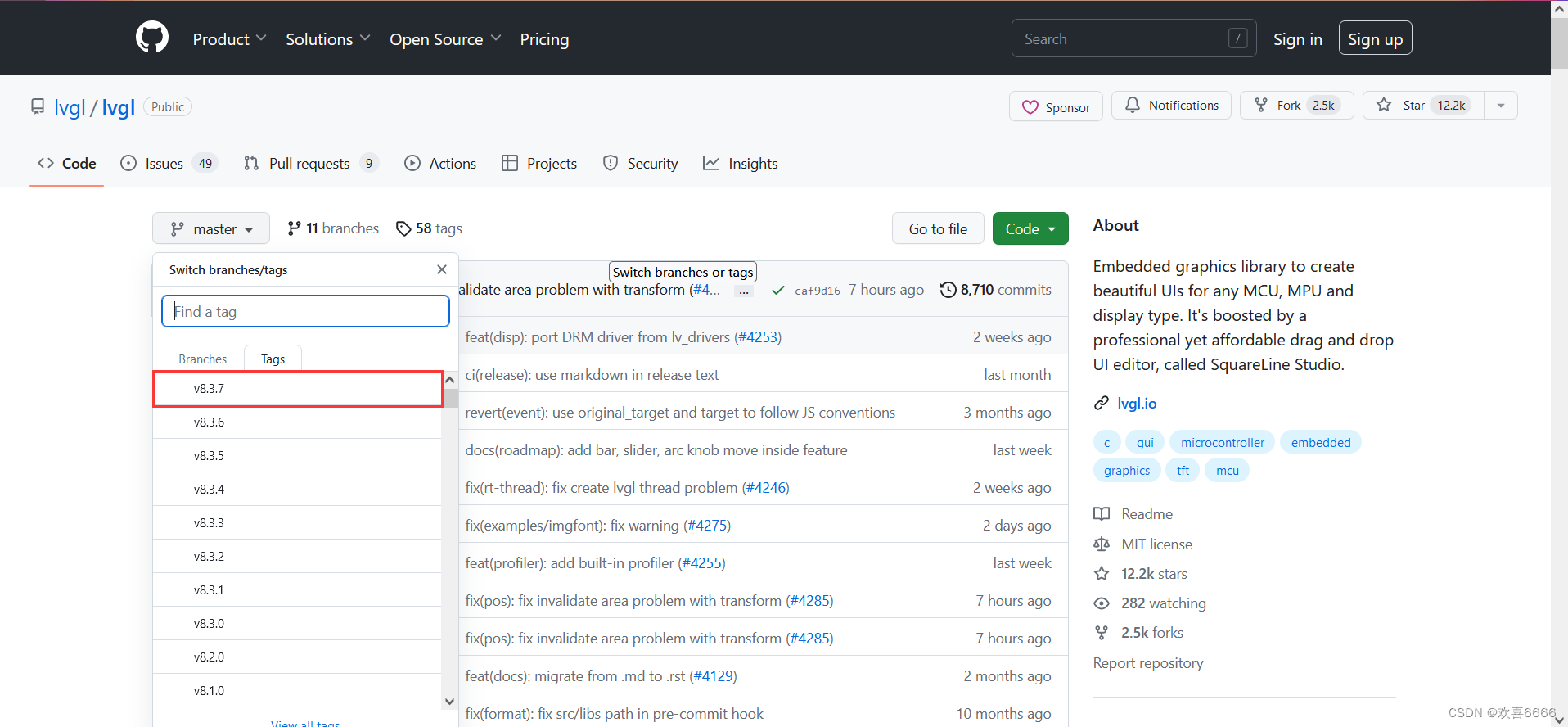Click the repository book icon
The image size is (1568, 727).
tap(38, 107)
